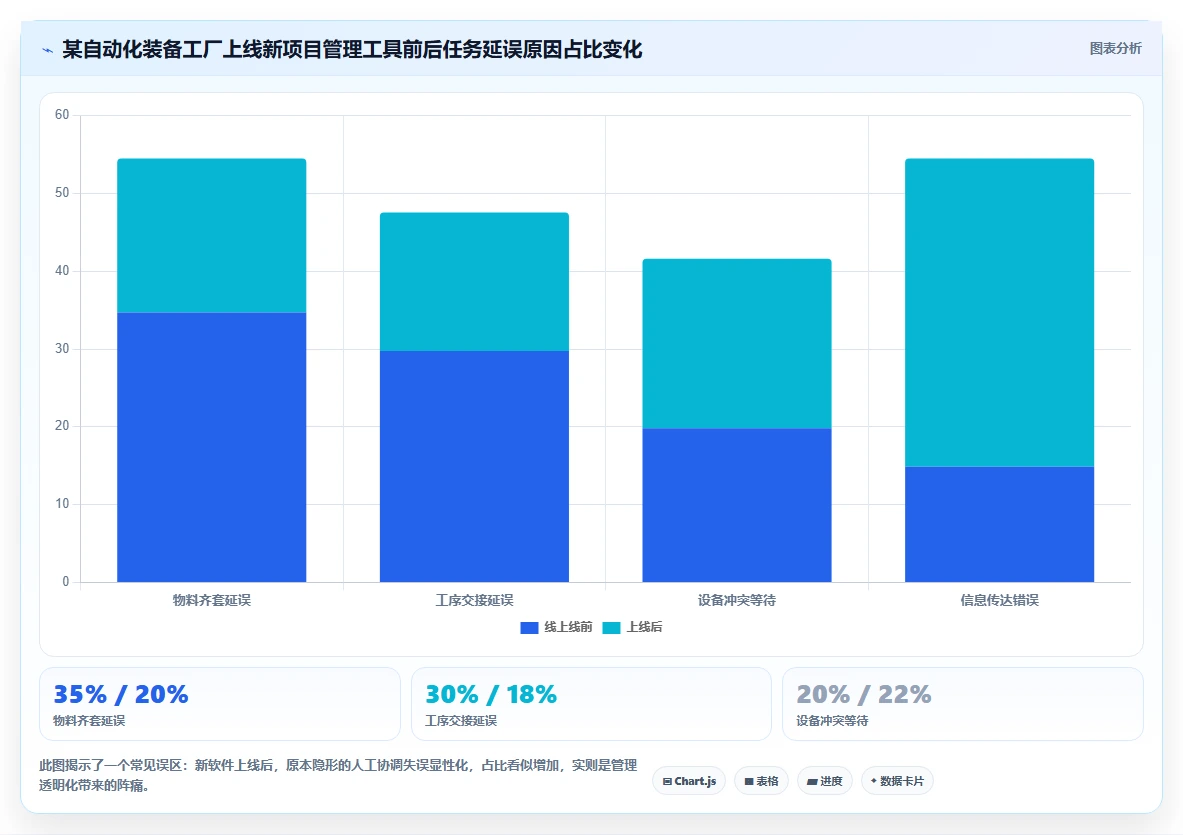Click the 工序交接延误 caption in the second card
The image size is (1183, 835).
click(461, 721)
